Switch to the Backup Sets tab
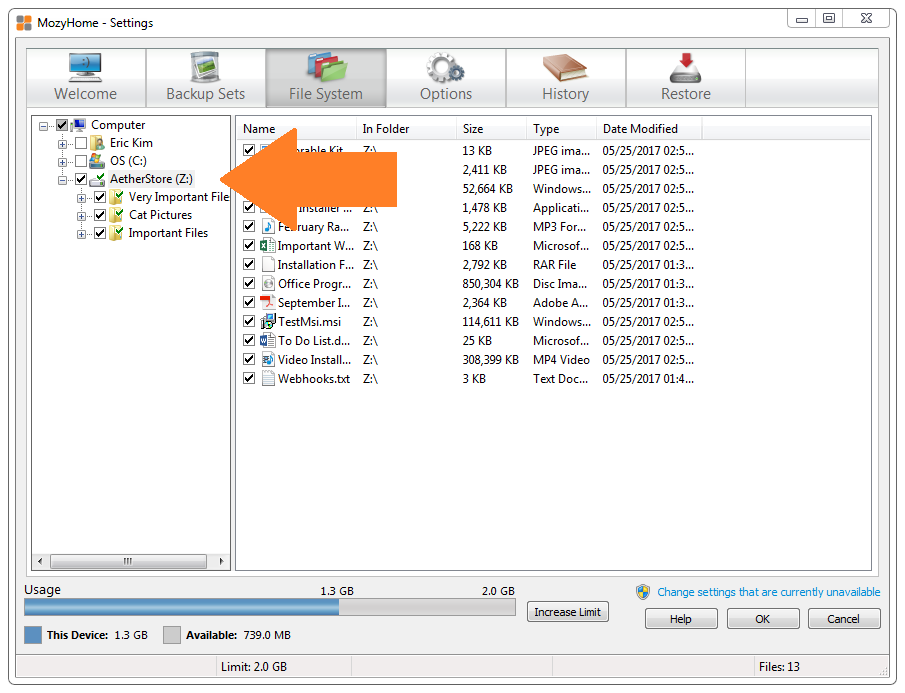This screenshot has width=905, height=693. [205, 78]
